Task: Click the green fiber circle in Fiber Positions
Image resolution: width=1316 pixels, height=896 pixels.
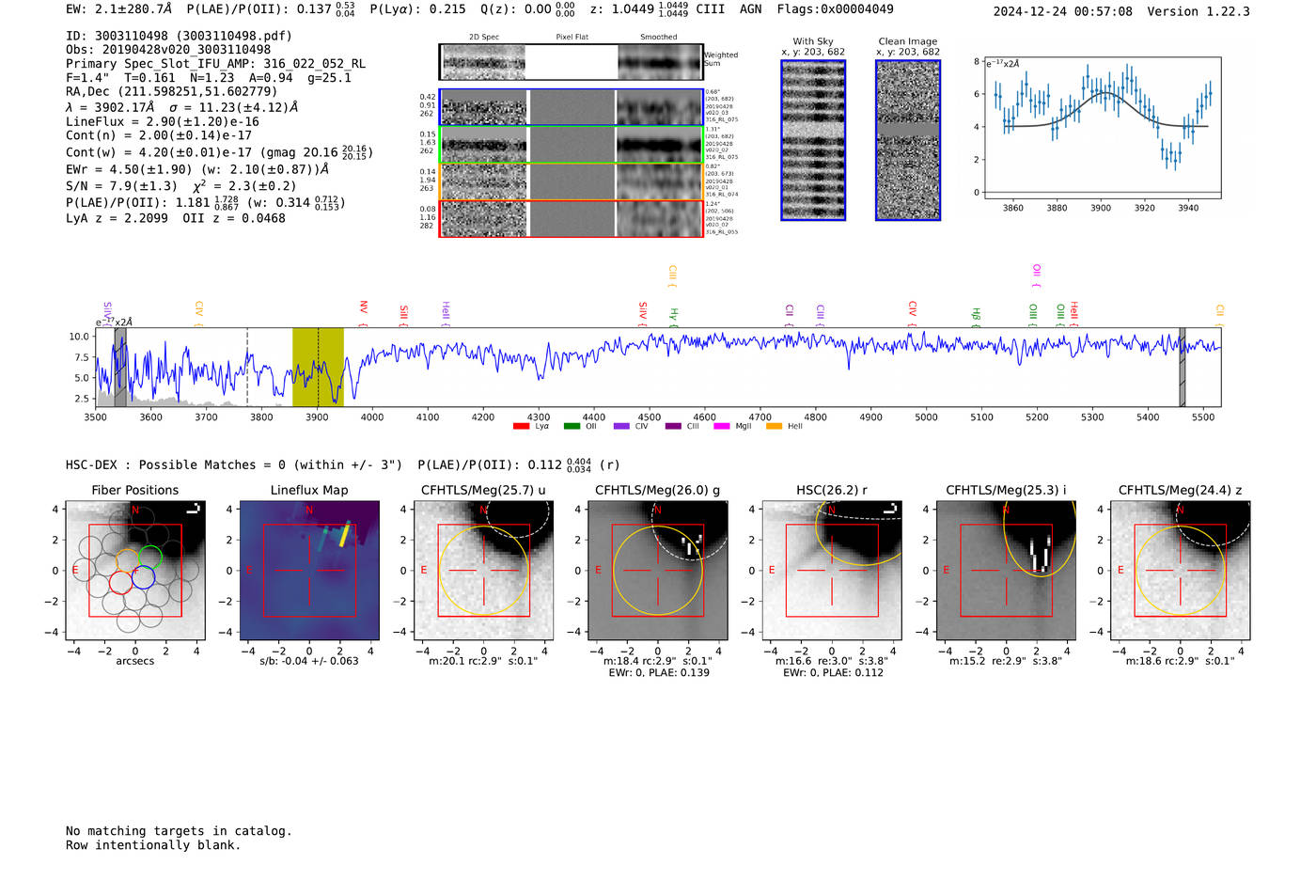Action: click(150, 557)
